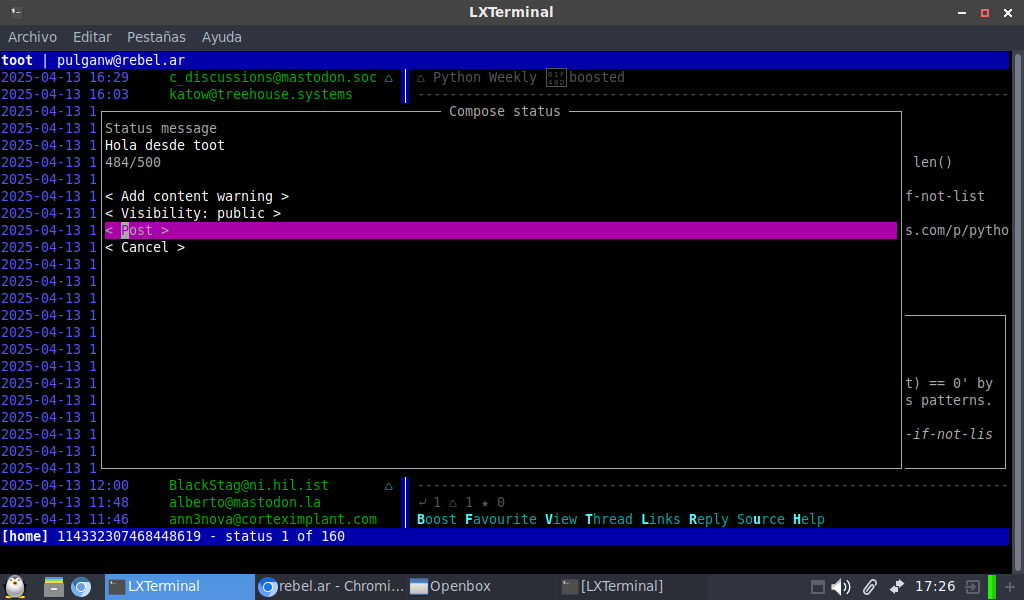Click the network connection tray icon
Image resolution: width=1024 pixels, height=600 pixels.
point(897,587)
